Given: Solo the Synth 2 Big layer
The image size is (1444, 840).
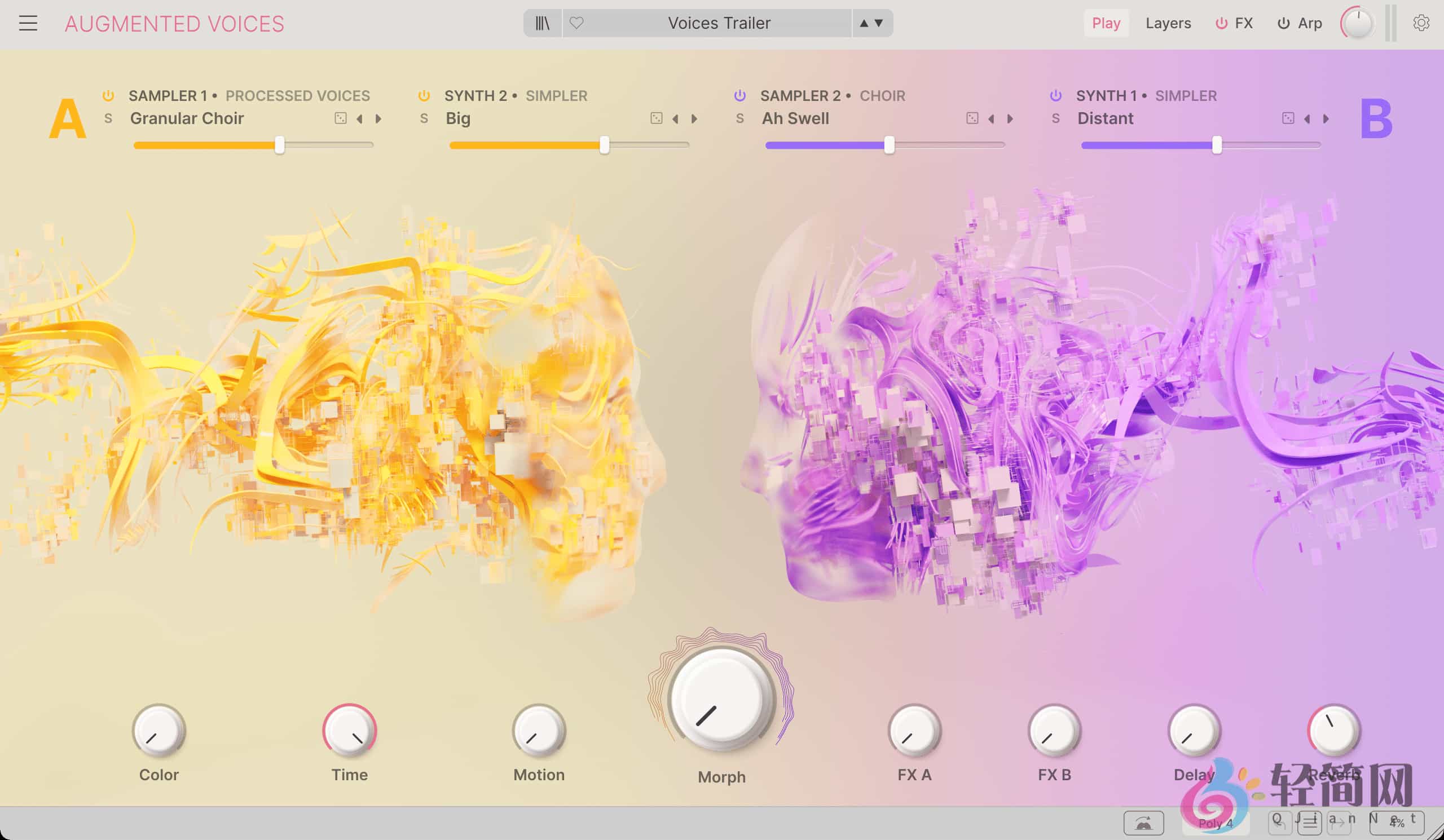Looking at the screenshot, I should click(424, 118).
